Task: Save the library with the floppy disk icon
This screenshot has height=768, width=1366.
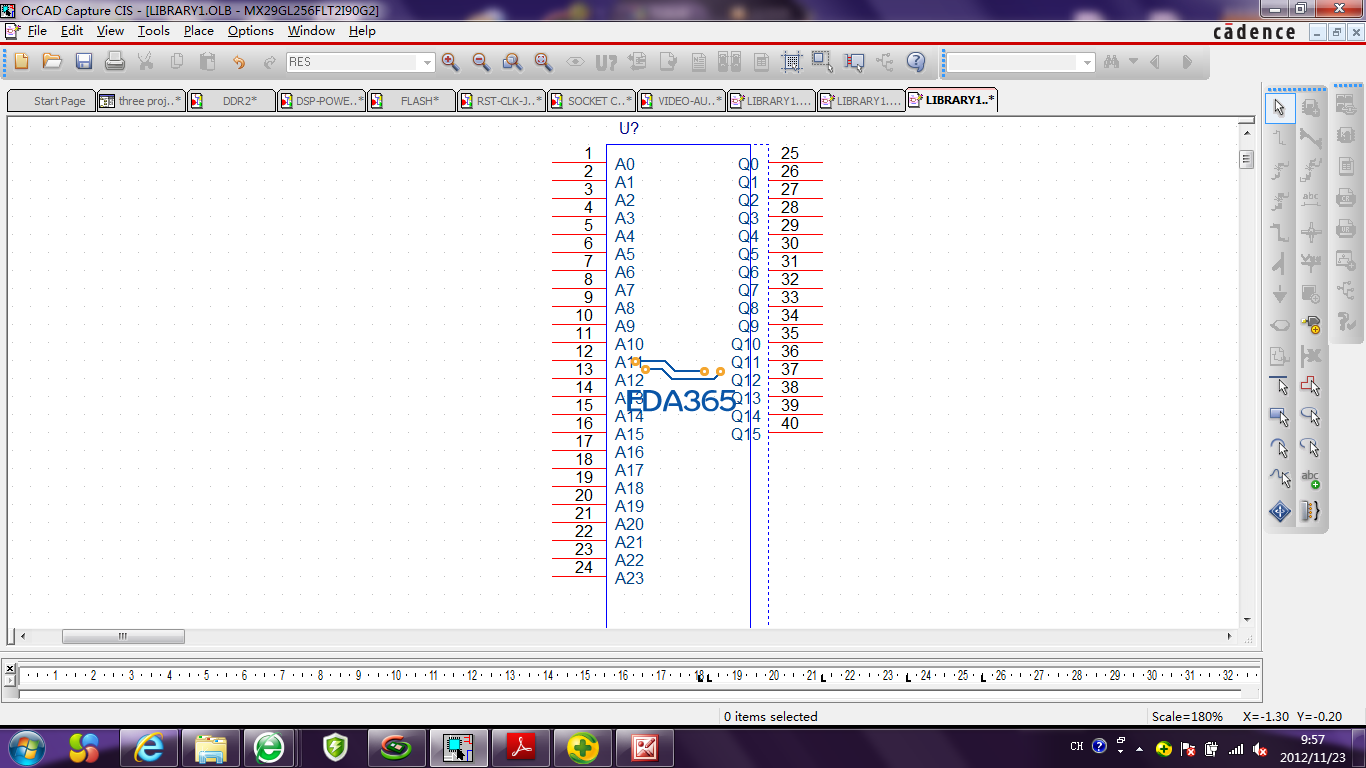Action: 84,62
